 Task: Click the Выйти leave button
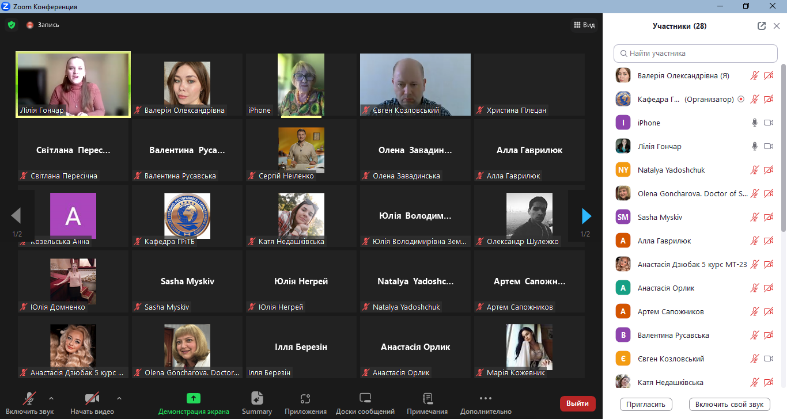click(x=578, y=403)
